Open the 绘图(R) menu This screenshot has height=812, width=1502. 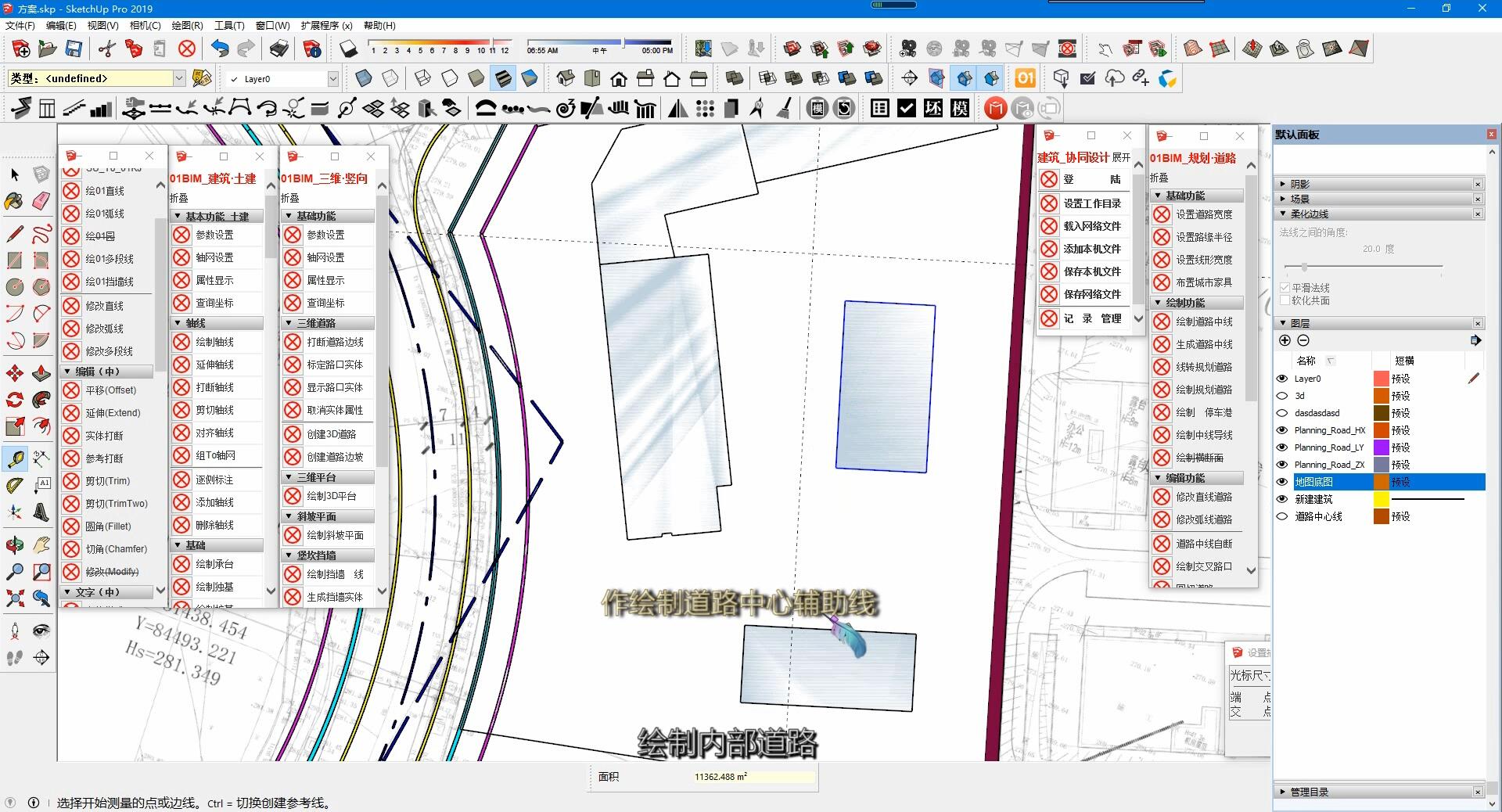tap(187, 26)
